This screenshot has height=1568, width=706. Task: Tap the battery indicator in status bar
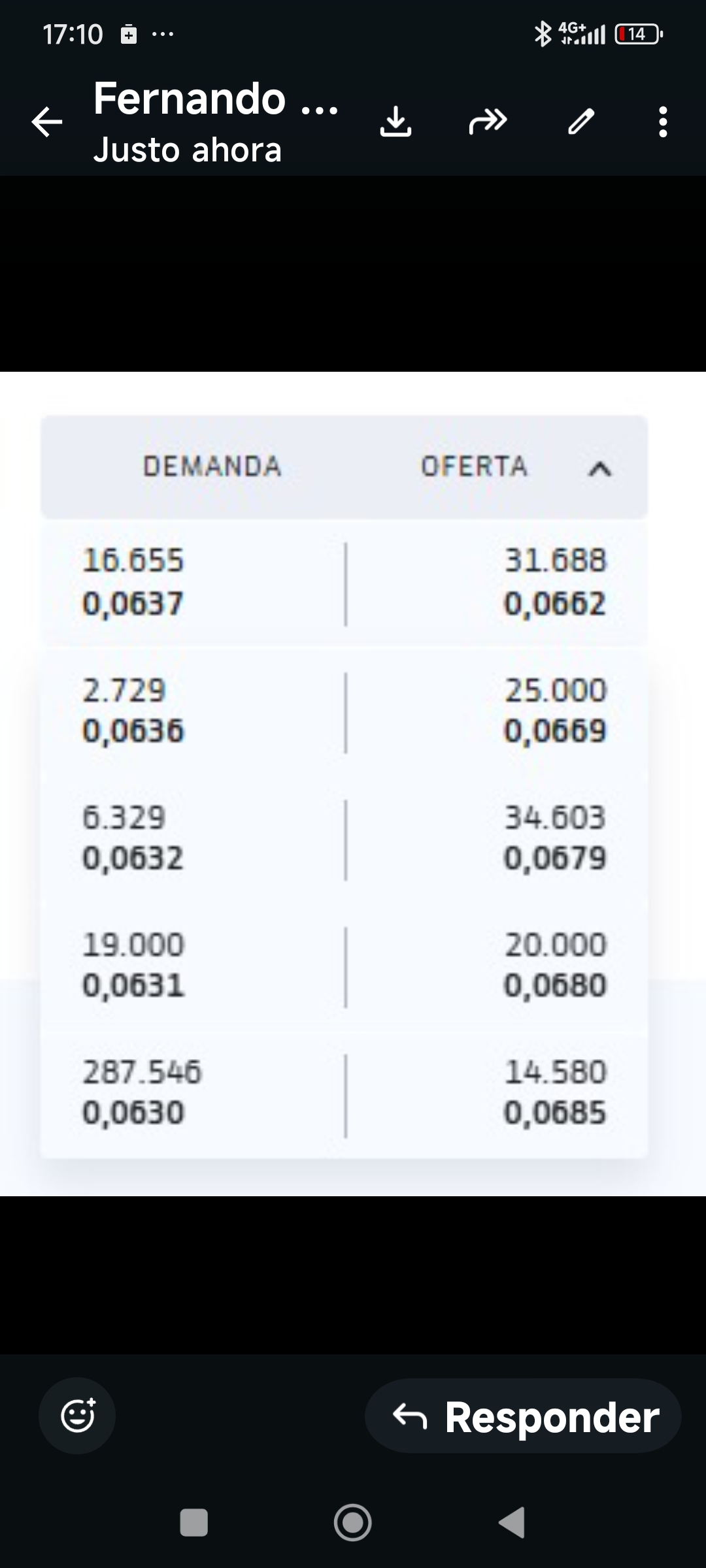pos(639,34)
